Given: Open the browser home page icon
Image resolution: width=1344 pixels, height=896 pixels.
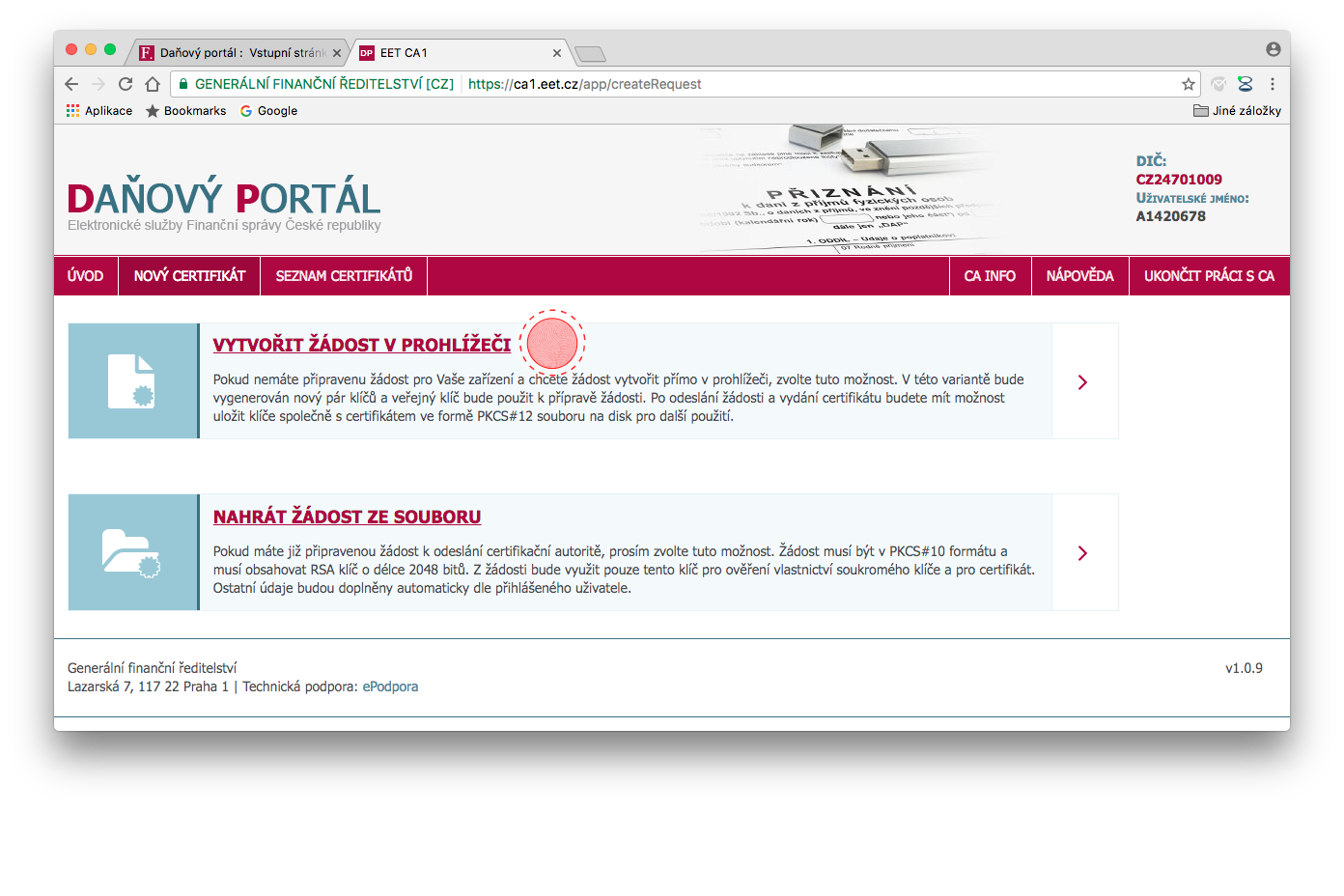Looking at the screenshot, I should coord(153,84).
